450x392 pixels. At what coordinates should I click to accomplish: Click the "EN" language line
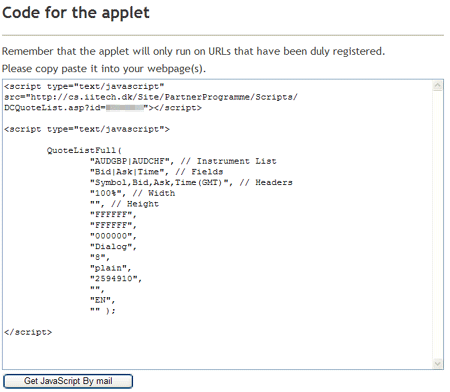(x=102, y=300)
